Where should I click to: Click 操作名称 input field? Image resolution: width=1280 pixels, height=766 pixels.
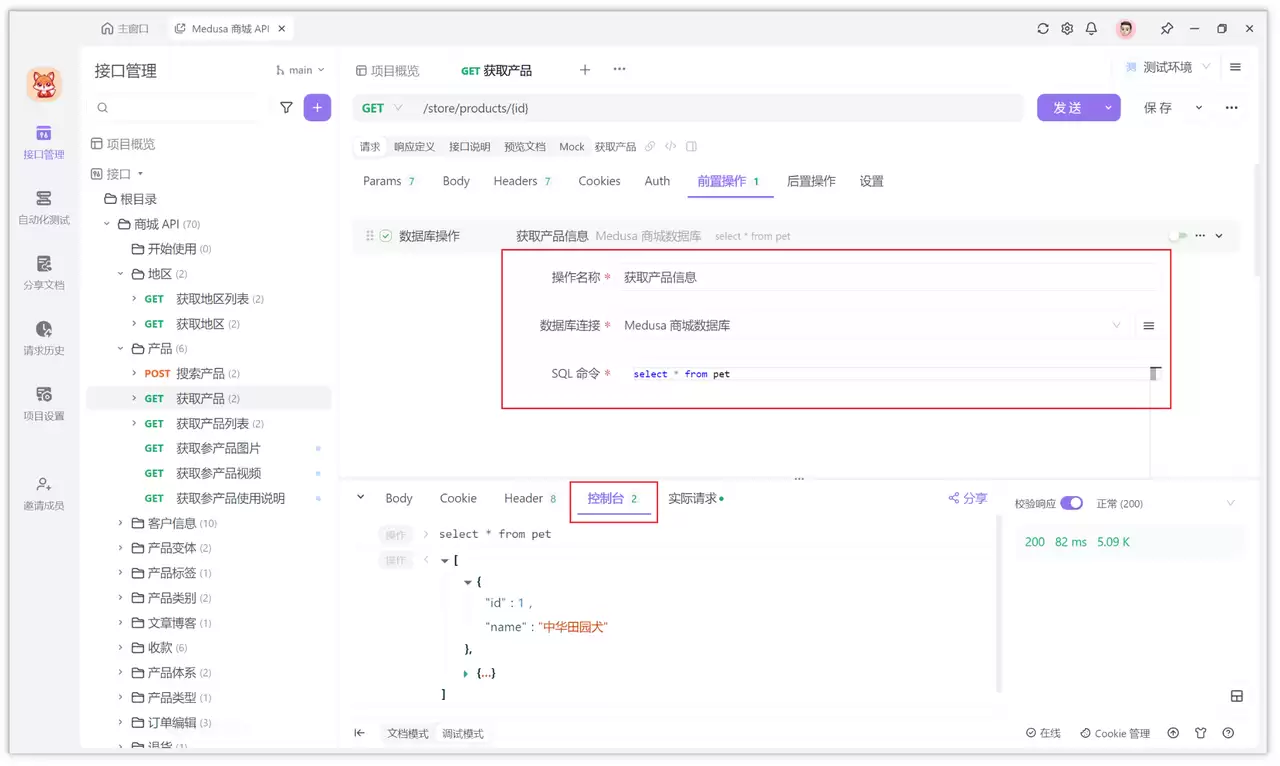889,277
